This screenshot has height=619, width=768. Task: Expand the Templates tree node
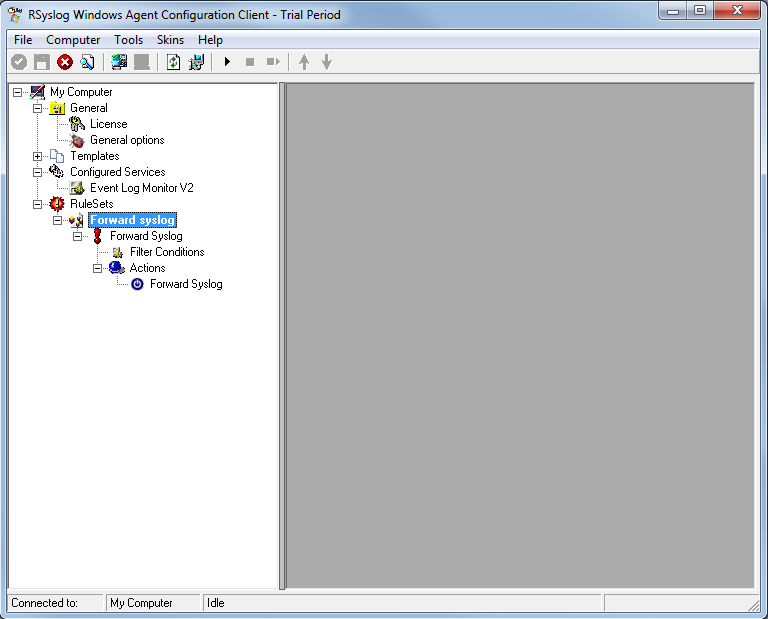(x=38, y=156)
